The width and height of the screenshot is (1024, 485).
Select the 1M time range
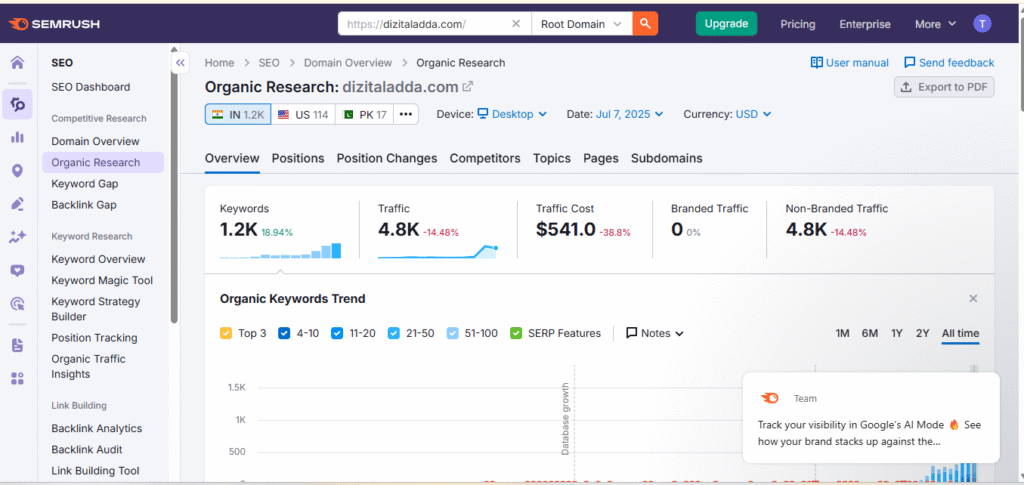pos(842,334)
